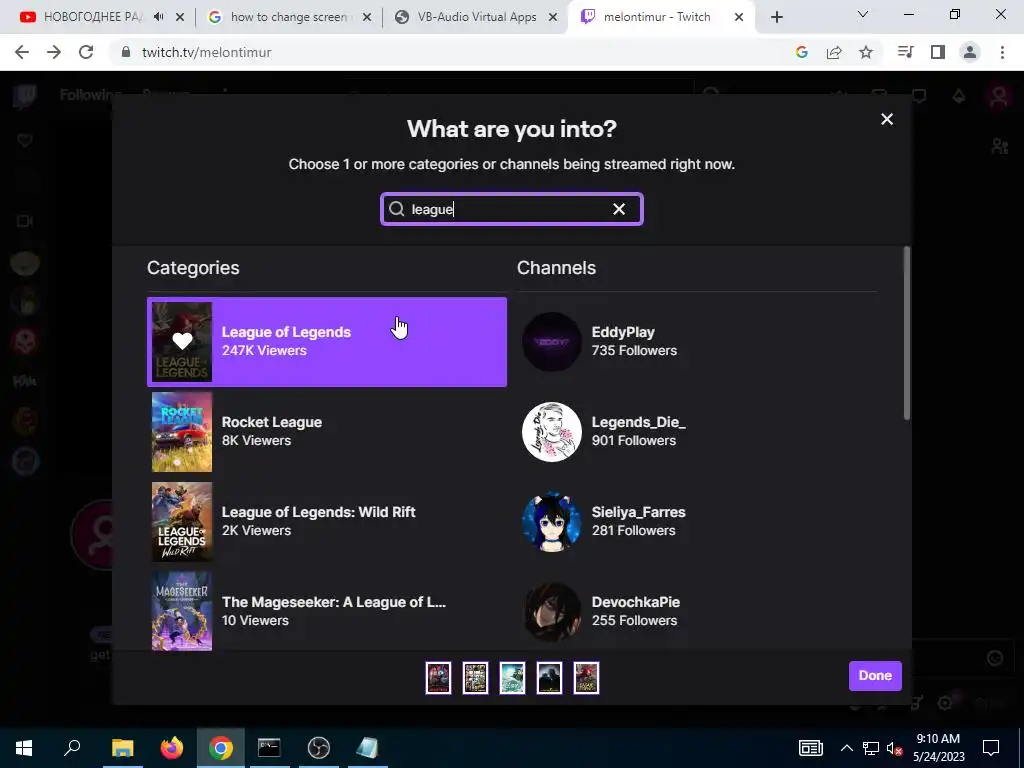Switch to 'how to change screen' Google tab

point(287,17)
